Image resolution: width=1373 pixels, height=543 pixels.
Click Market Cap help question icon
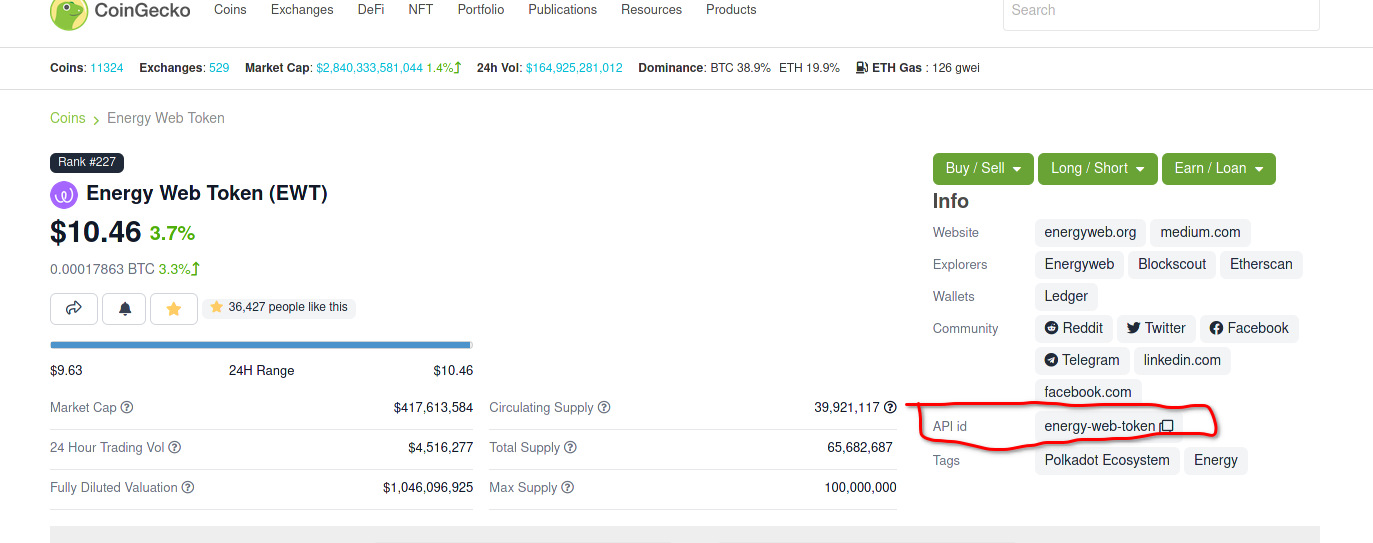coord(127,407)
